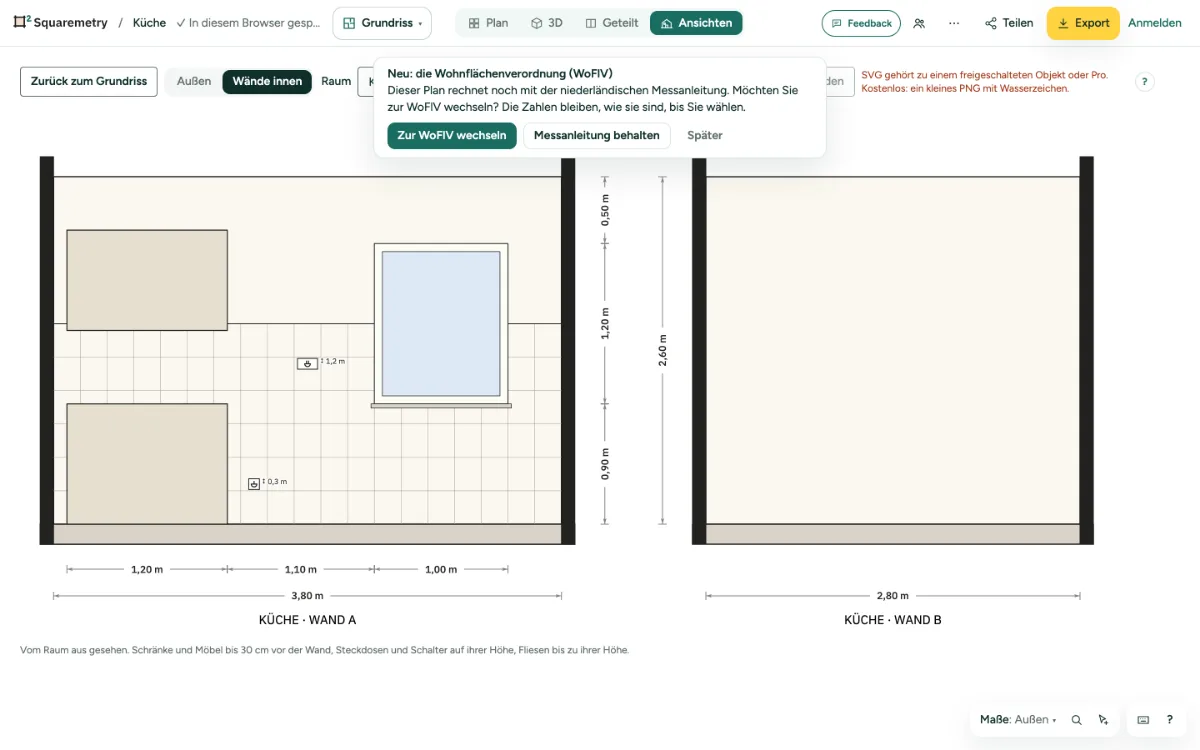Click the KÜCHE · WAND B label

(893, 620)
